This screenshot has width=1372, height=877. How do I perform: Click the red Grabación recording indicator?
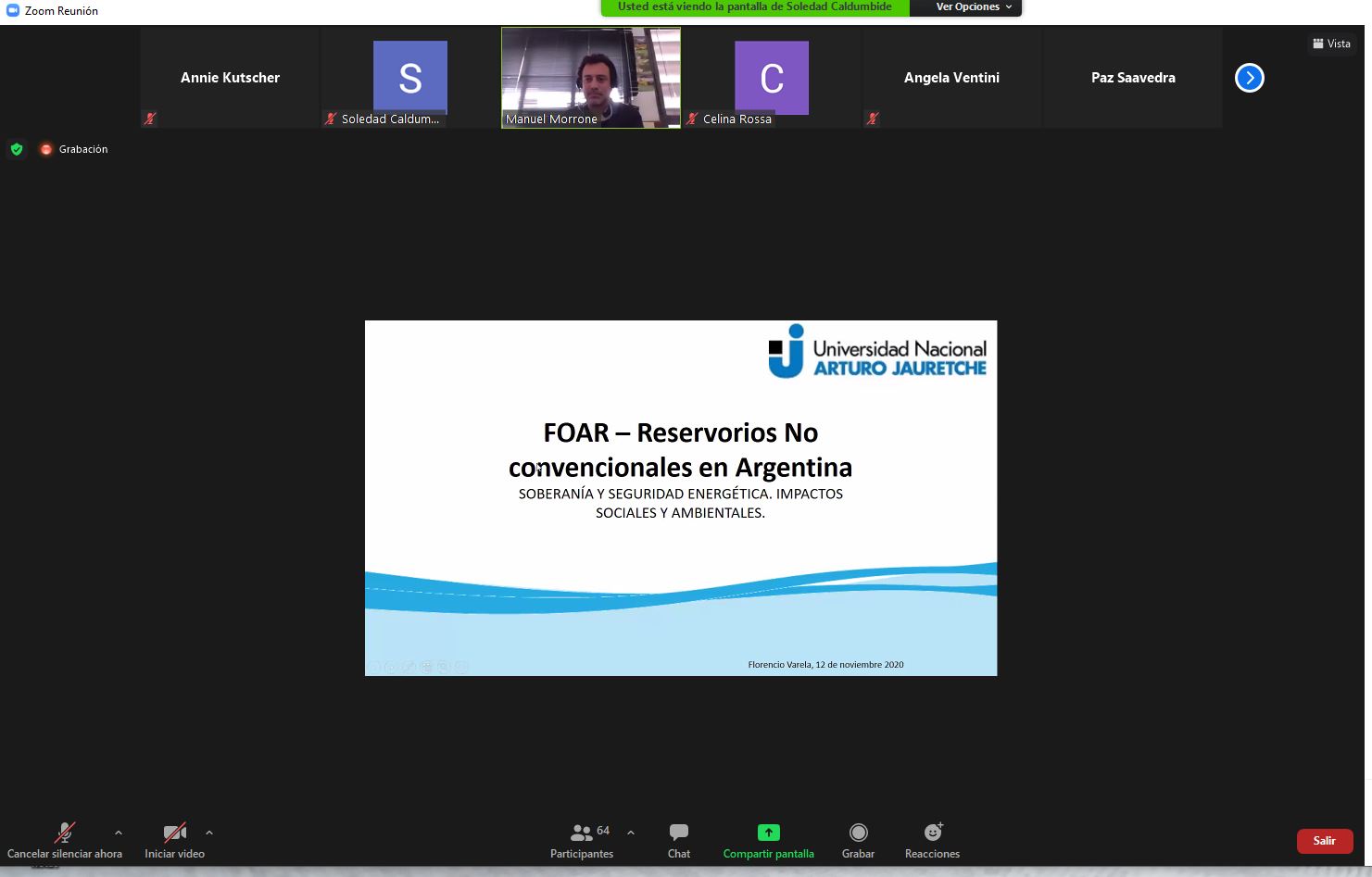[46, 149]
